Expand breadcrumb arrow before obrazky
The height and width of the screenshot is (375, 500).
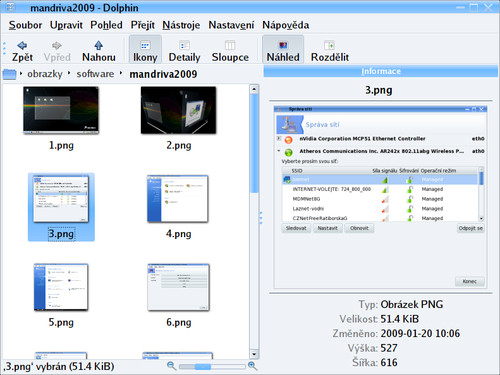[21, 73]
